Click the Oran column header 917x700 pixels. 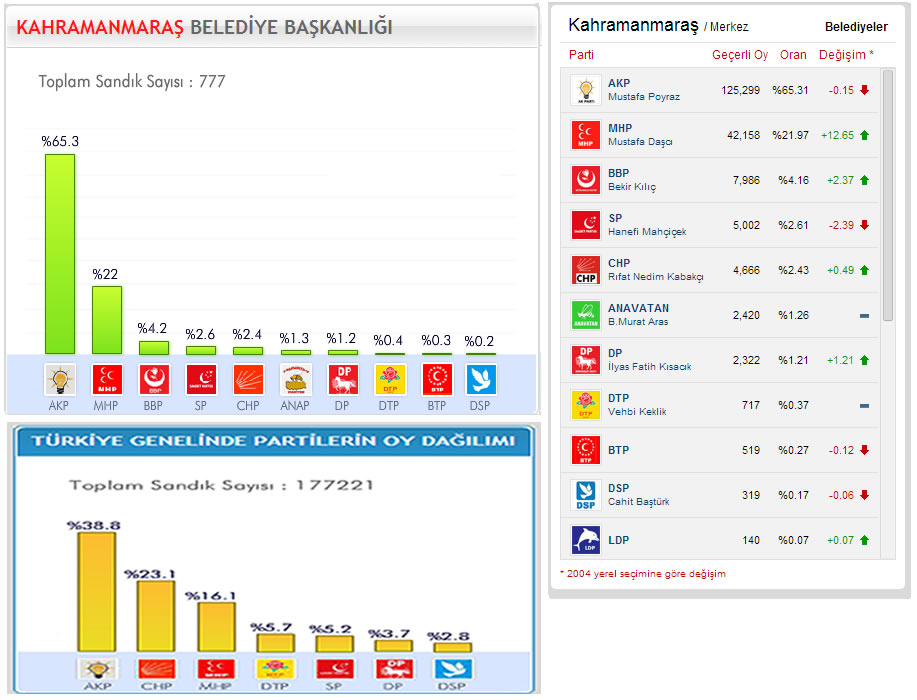(793, 55)
